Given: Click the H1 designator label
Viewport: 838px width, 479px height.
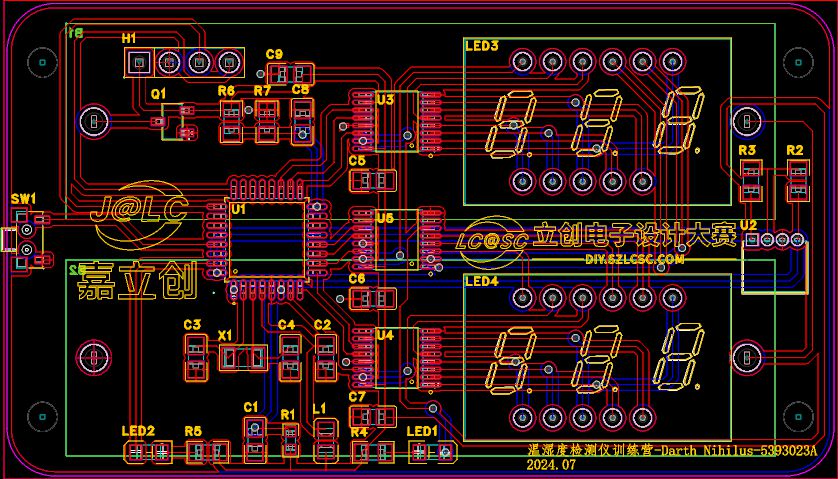Looking at the screenshot, I should click(x=129, y=38).
